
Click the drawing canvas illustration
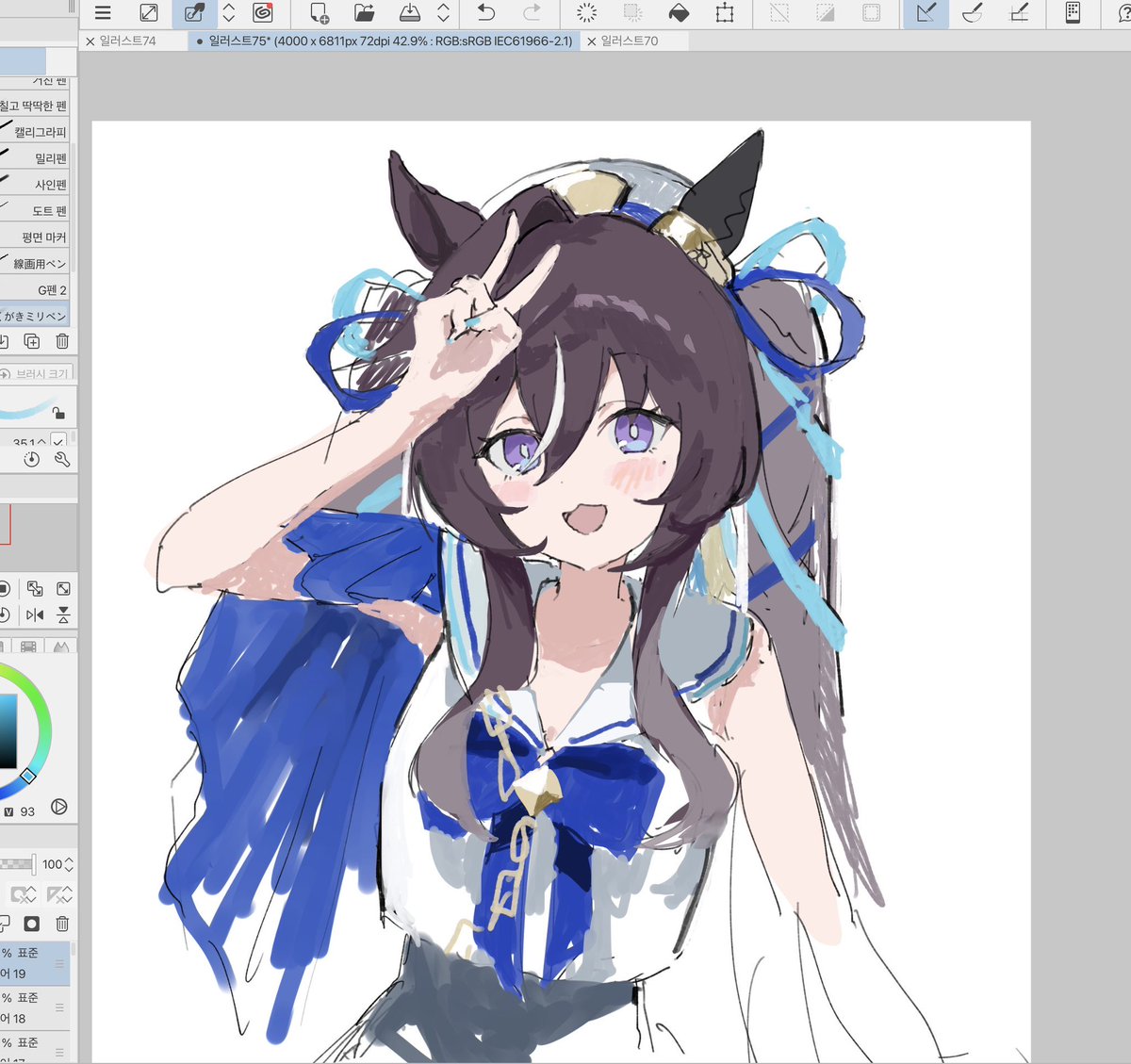[561, 591]
